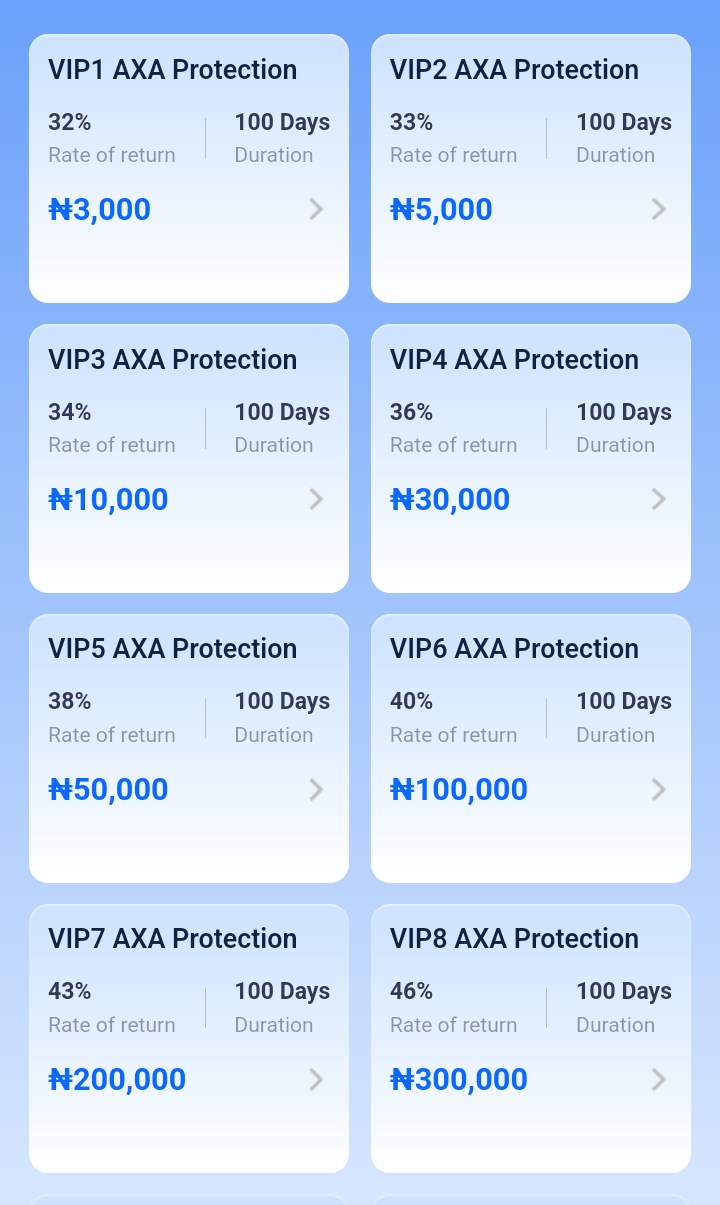The height and width of the screenshot is (1205, 720).
Task: Tap the arrow icon on VIP3 card
Action: tap(316, 499)
